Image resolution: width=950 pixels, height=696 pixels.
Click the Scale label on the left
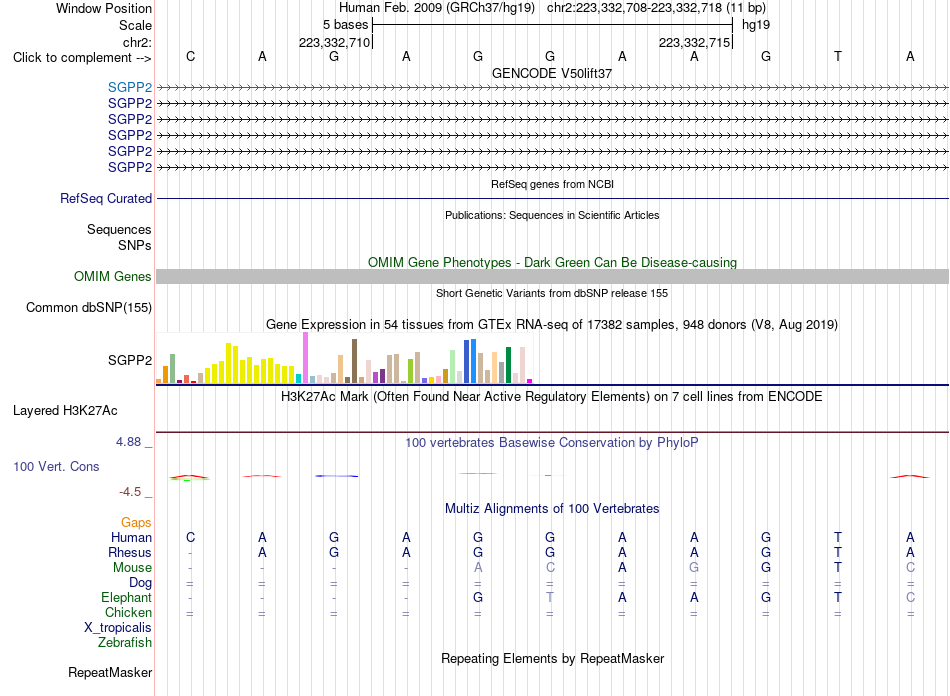tap(135, 25)
